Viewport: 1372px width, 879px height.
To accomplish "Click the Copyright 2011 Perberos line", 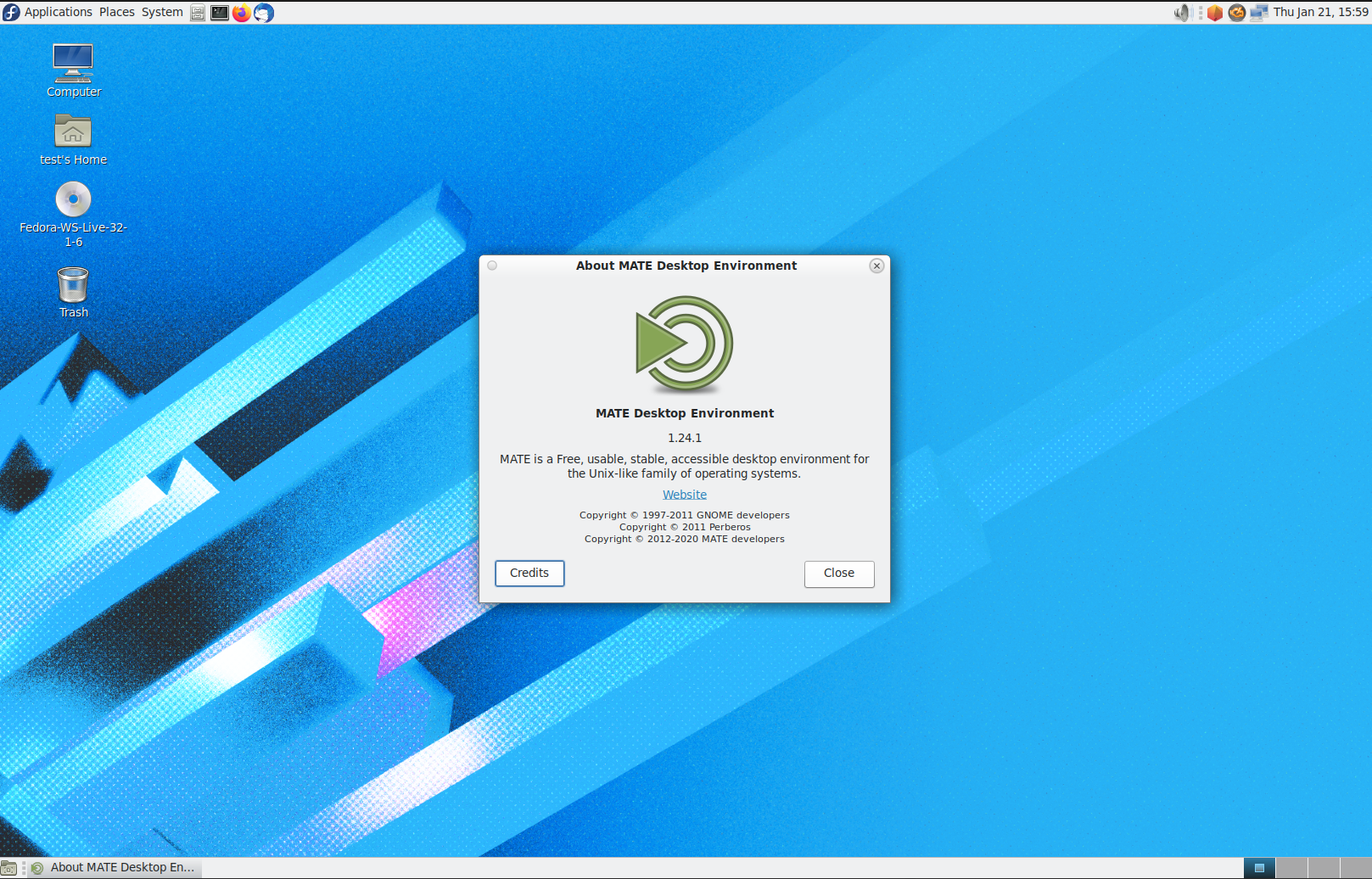I will click(x=685, y=527).
